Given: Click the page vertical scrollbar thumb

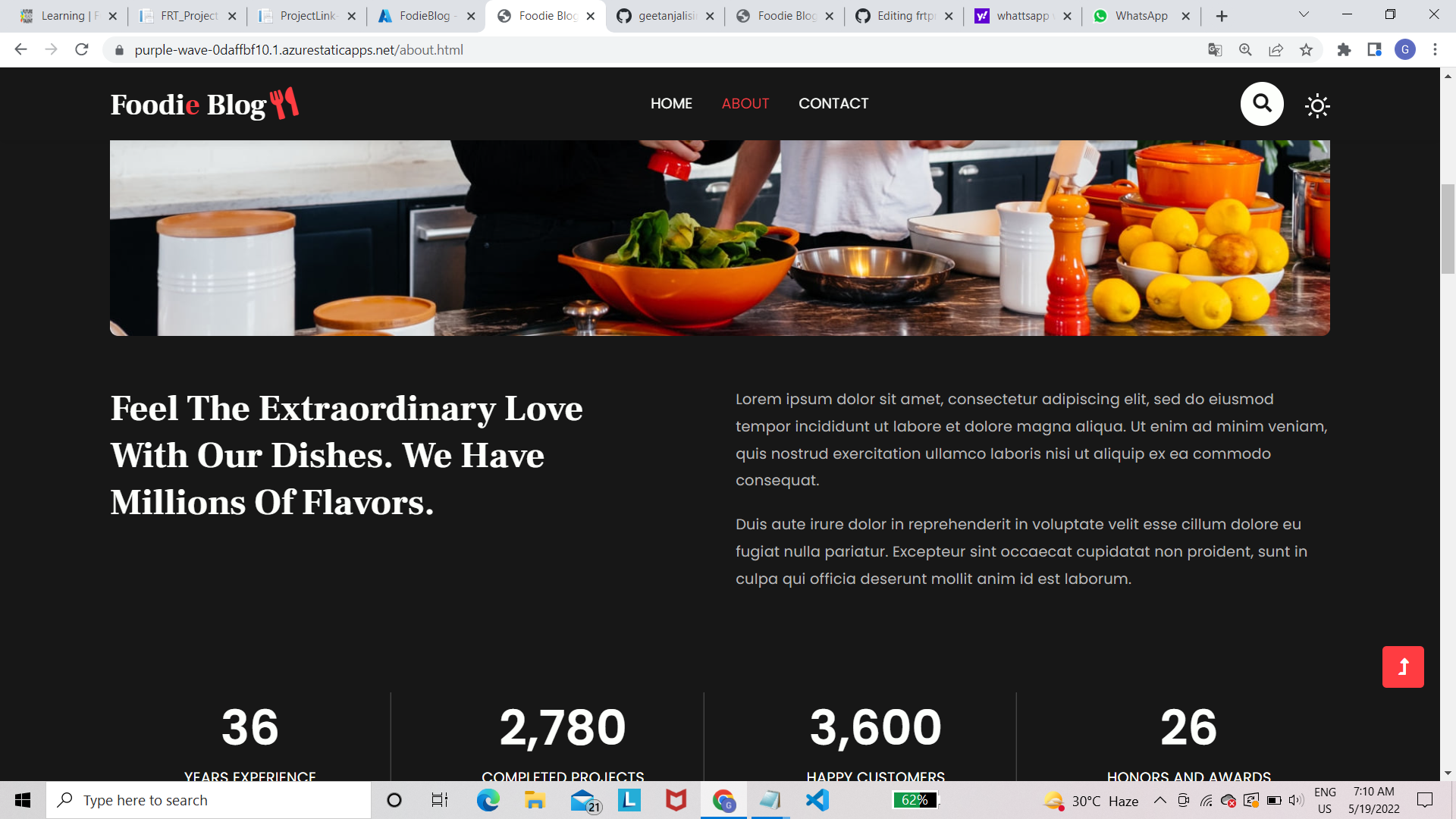Looking at the screenshot, I should [x=1448, y=227].
